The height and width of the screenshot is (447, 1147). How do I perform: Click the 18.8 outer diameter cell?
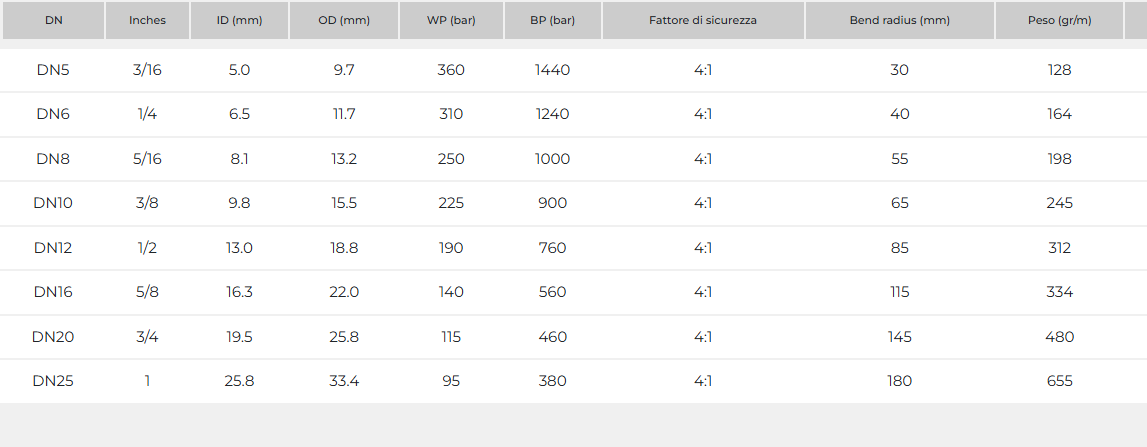coord(344,248)
